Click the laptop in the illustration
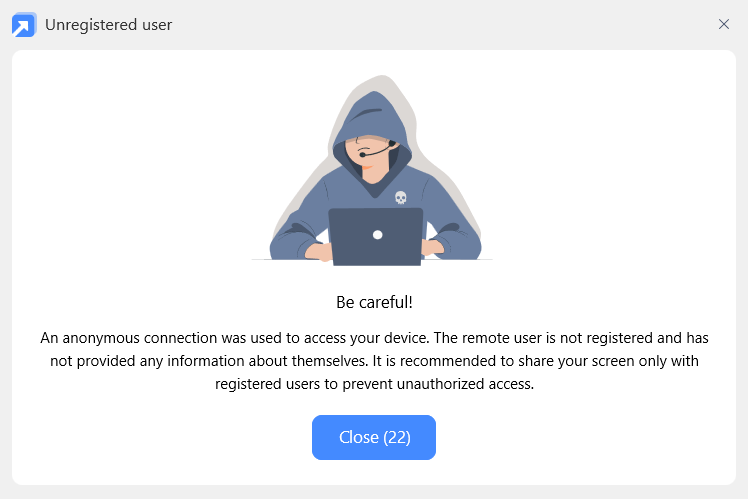 coord(376,237)
